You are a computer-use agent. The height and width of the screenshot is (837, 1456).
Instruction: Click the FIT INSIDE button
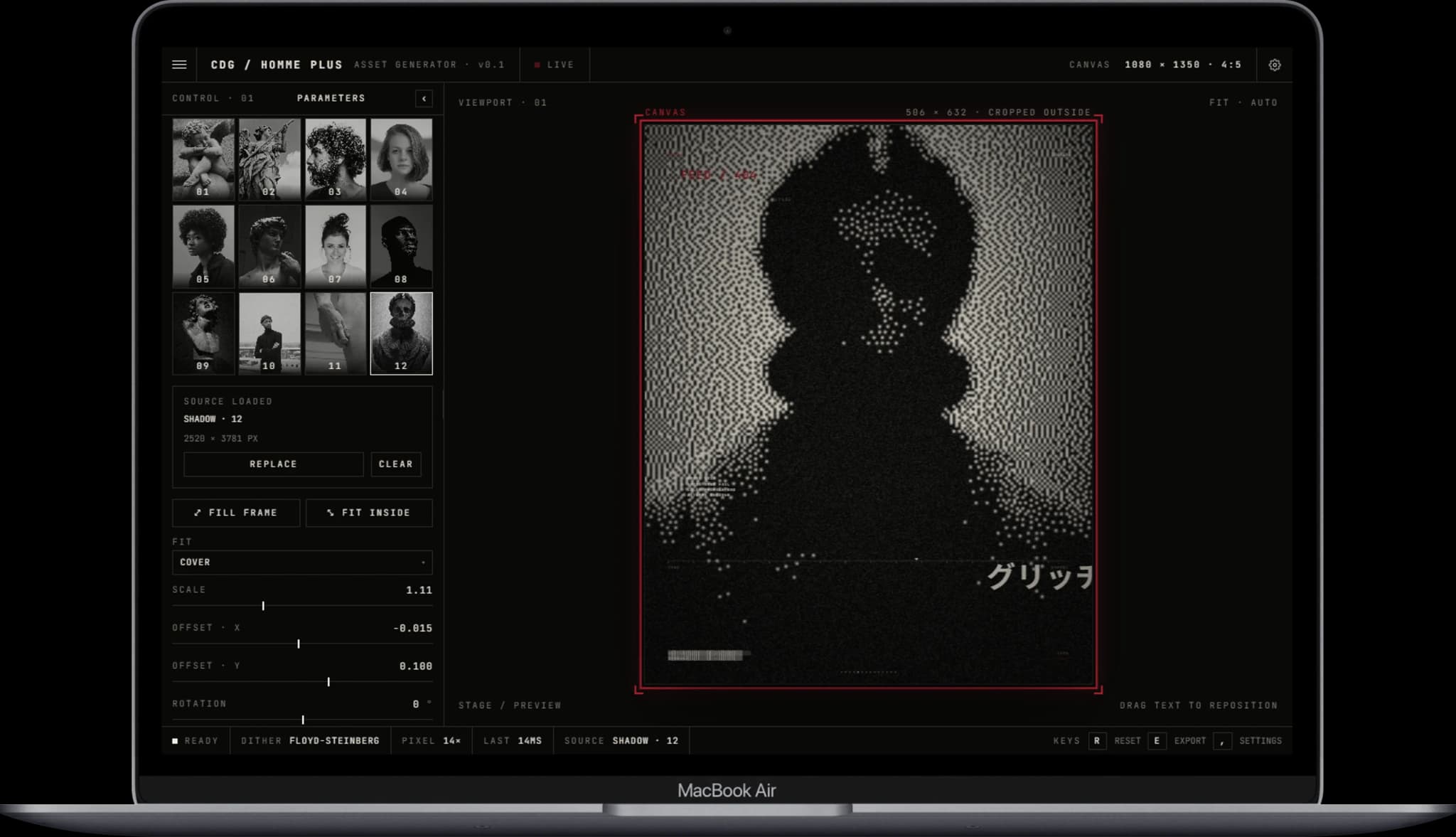[369, 513]
